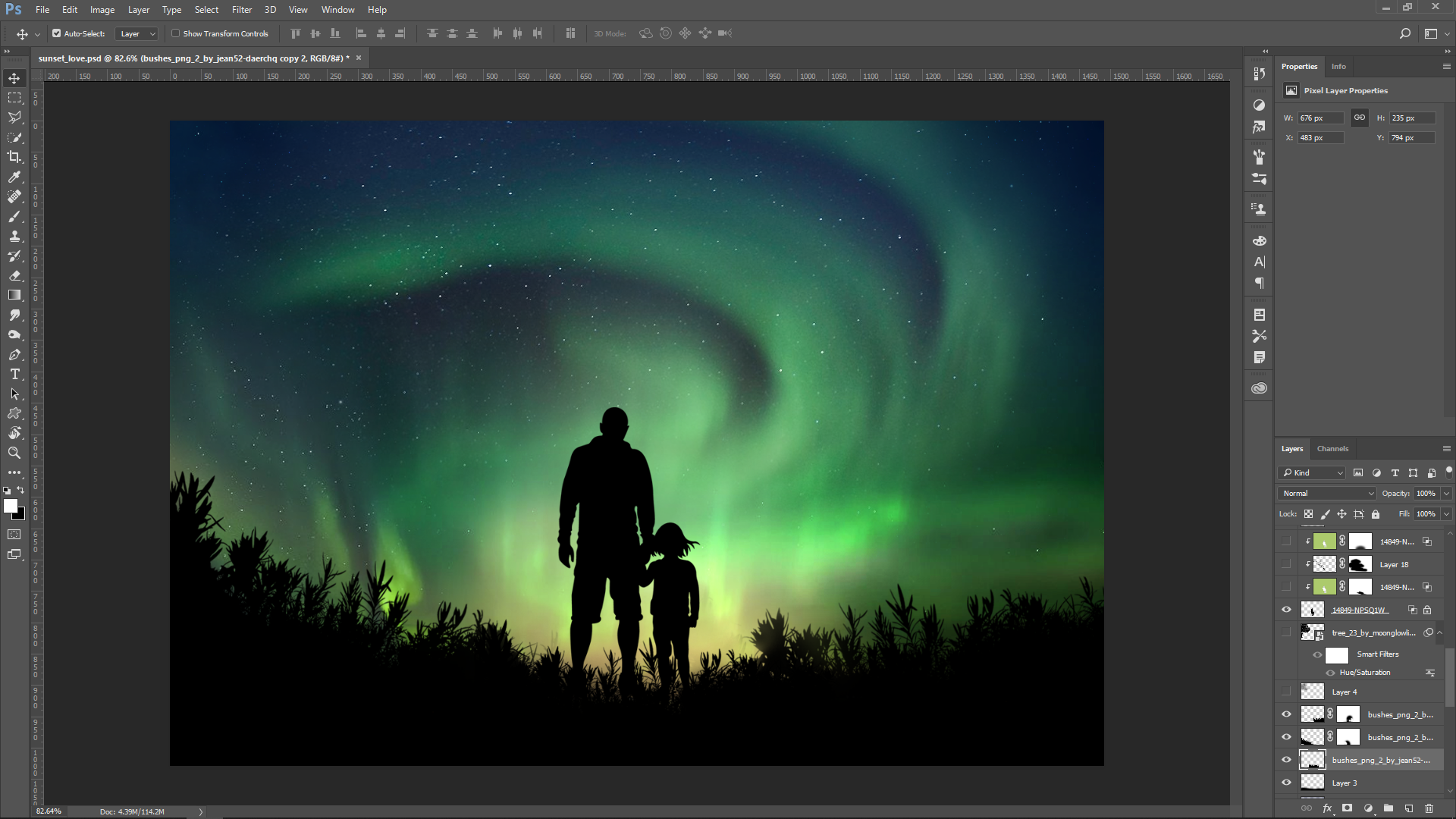Show the tree_23_by_moonglow layer
The height and width of the screenshot is (819, 1456).
1286,632
